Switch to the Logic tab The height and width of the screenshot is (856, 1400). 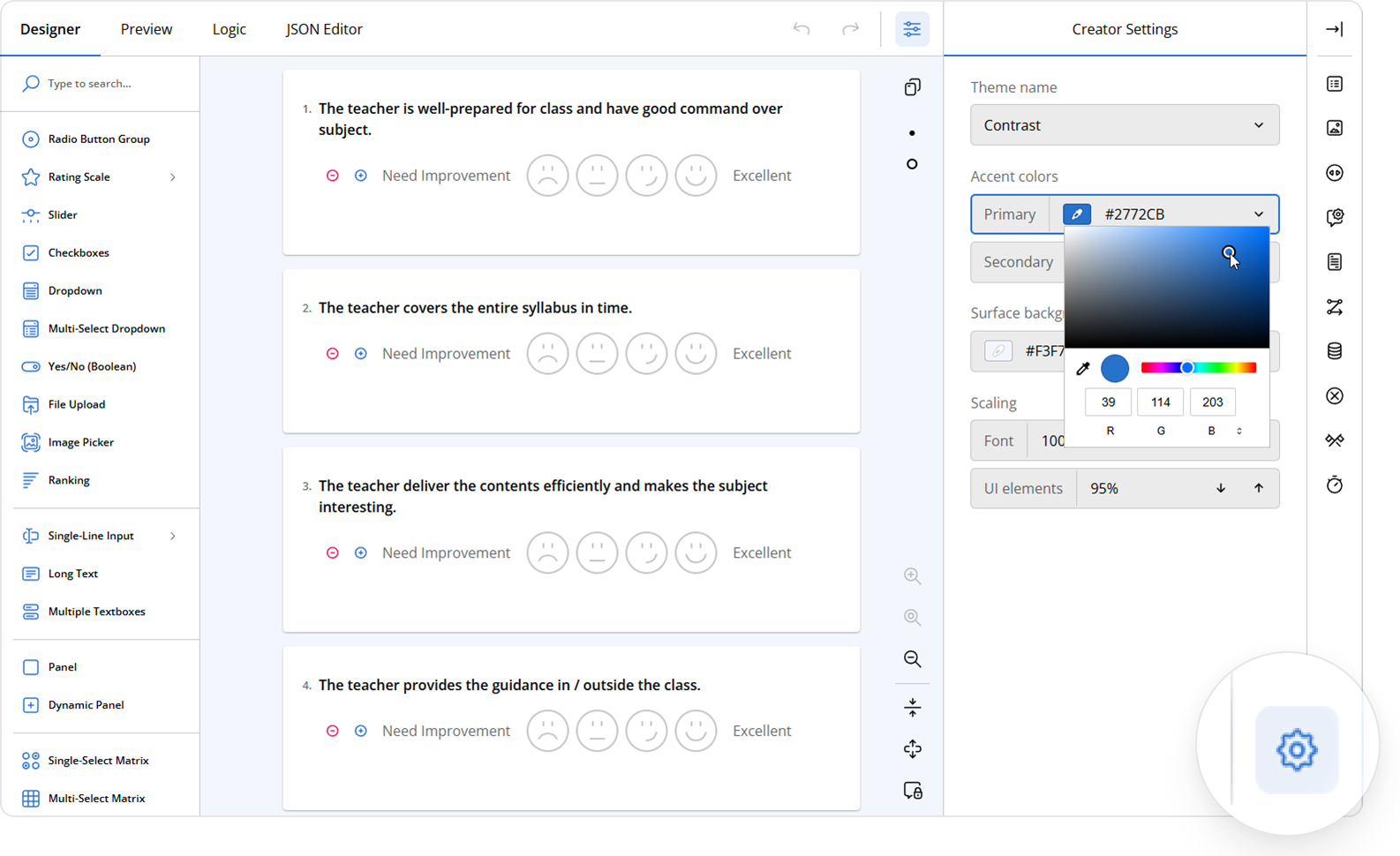coord(230,29)
